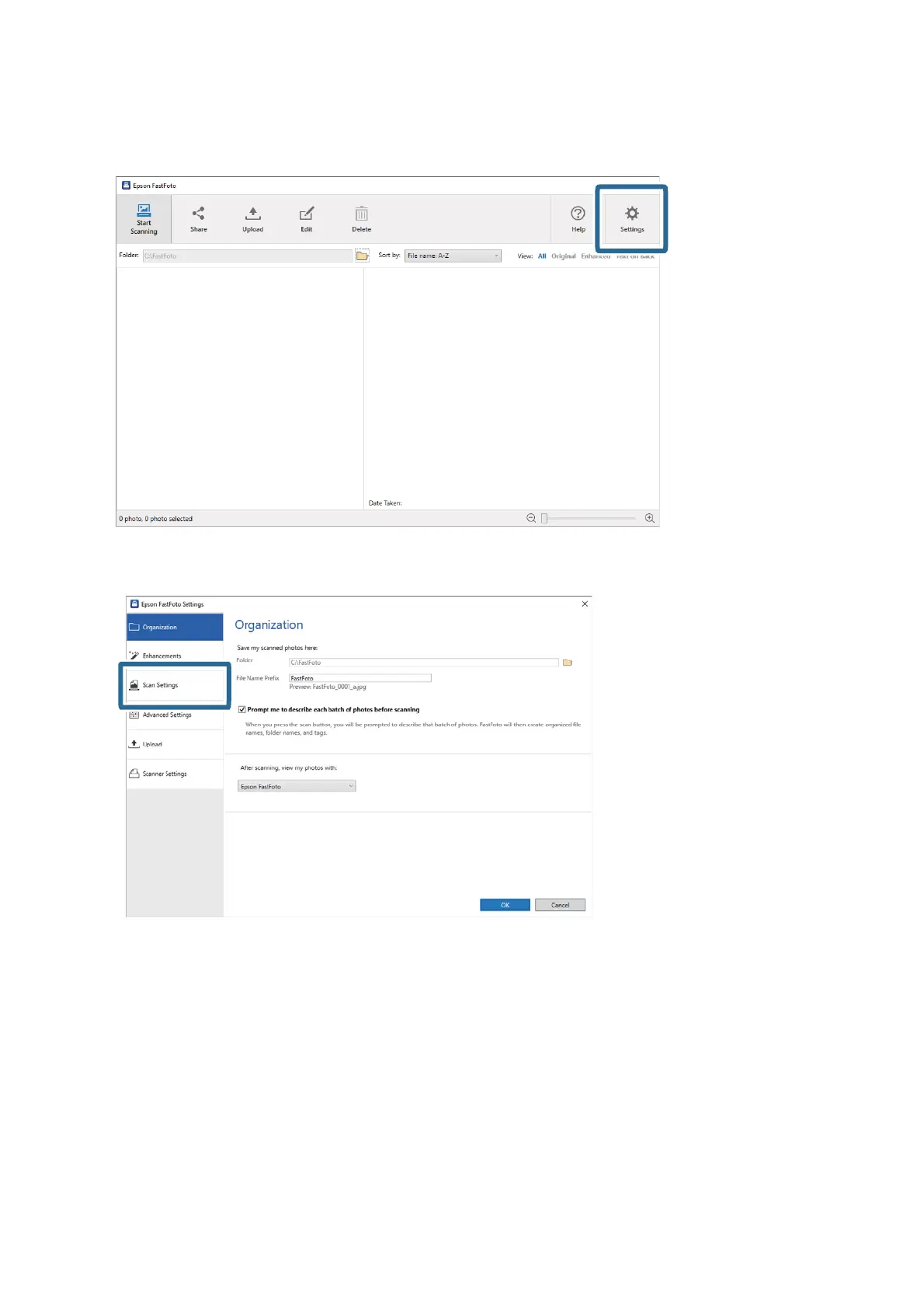This screenshot has height=1308, width=924.
Task: Click the Start Scanning toolbar button
Action: 144,219
